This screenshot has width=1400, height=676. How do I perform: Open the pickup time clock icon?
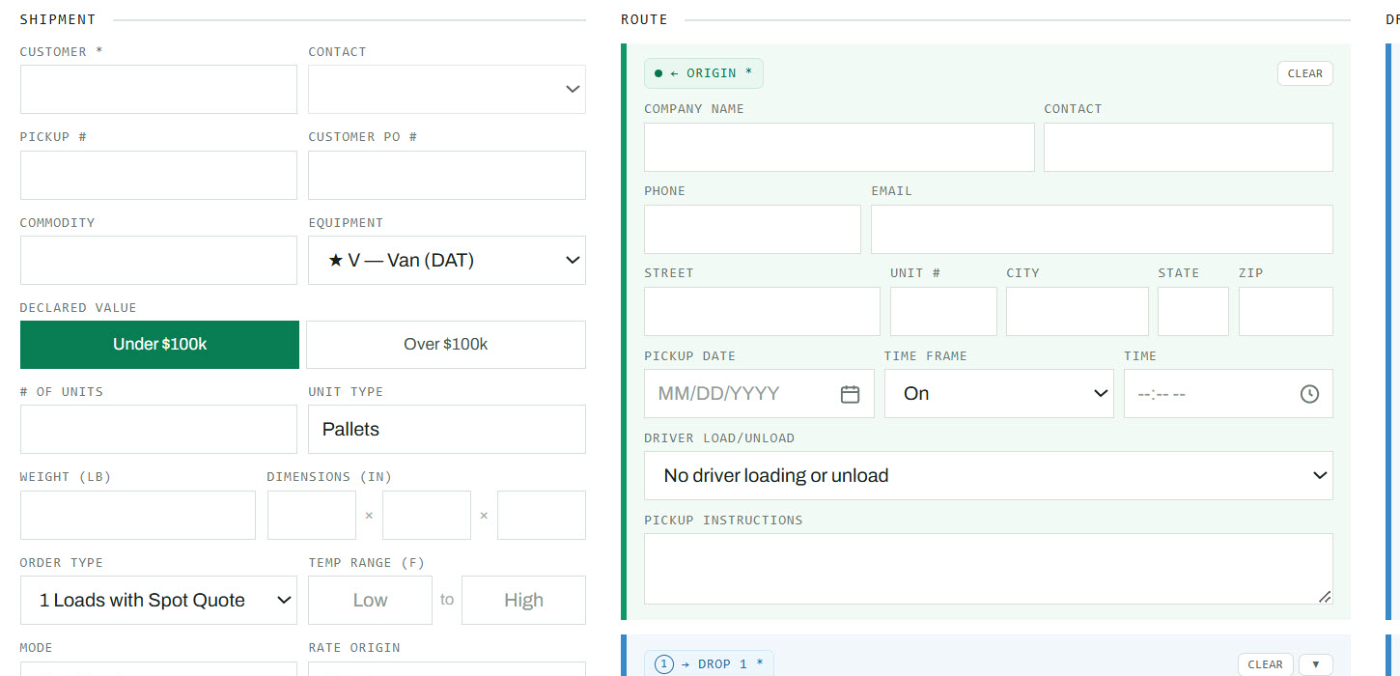tap(1310, 394)
